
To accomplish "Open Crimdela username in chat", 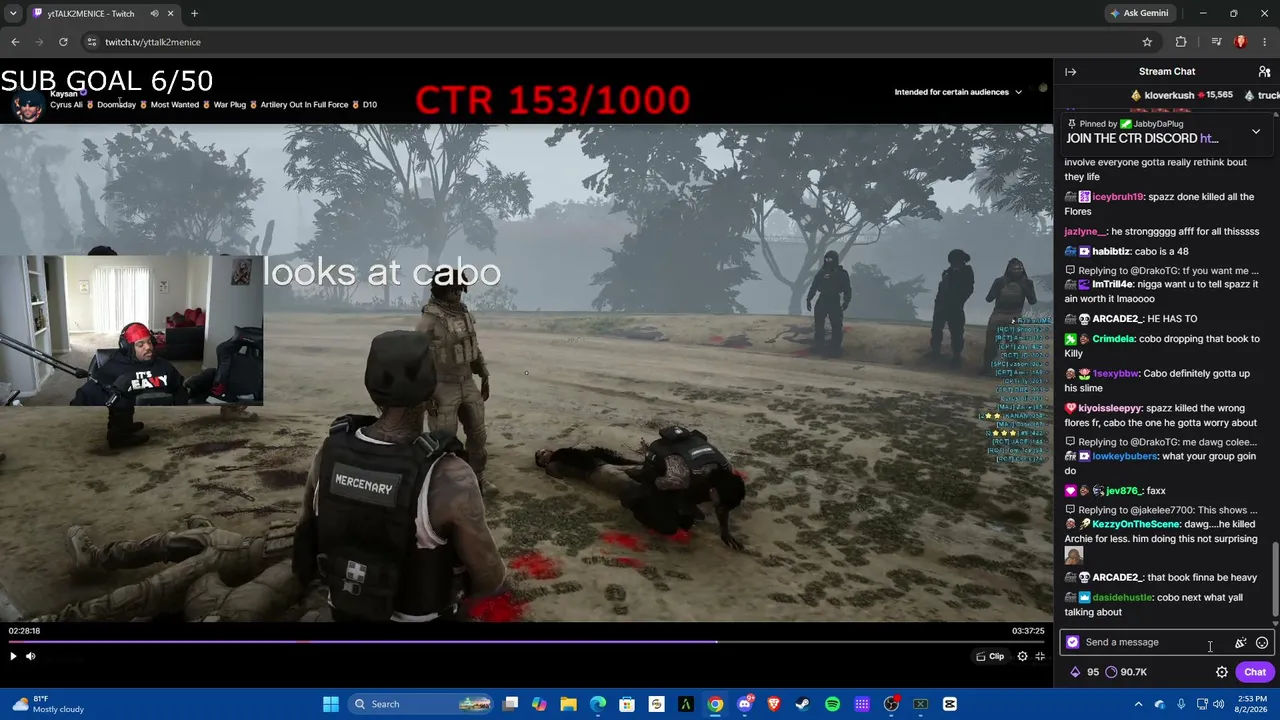I will tap(1113, 339).
